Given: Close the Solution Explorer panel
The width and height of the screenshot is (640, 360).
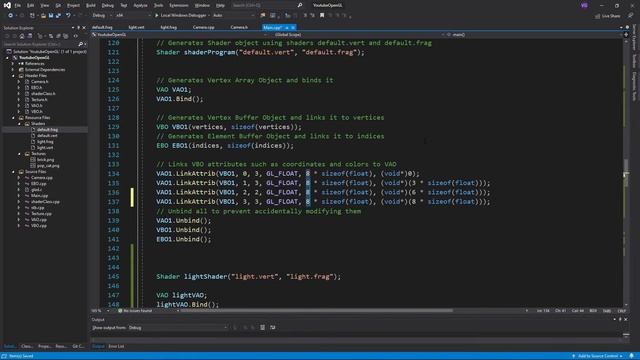Looking at the screenshot, I should (84, 28).
